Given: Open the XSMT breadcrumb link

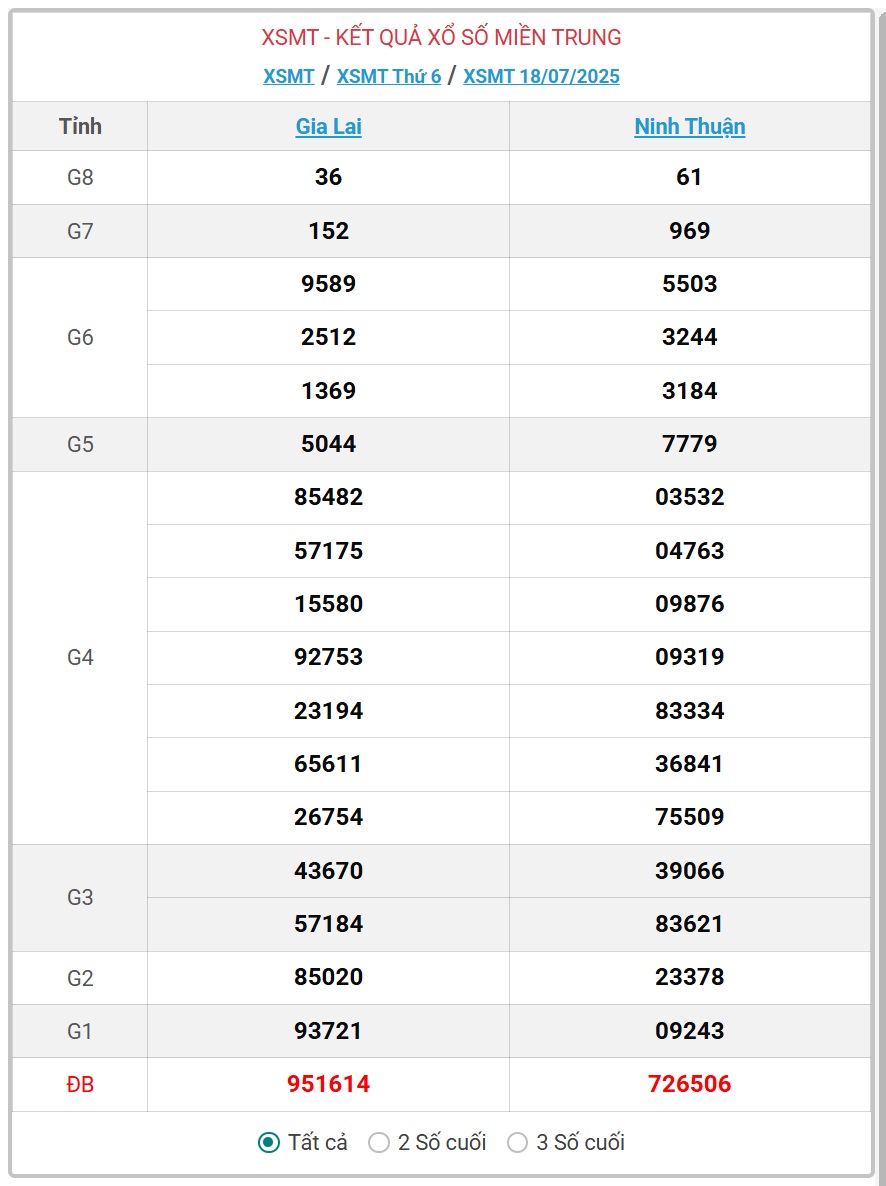Looking at the screenshot, I should pos(288,76).
